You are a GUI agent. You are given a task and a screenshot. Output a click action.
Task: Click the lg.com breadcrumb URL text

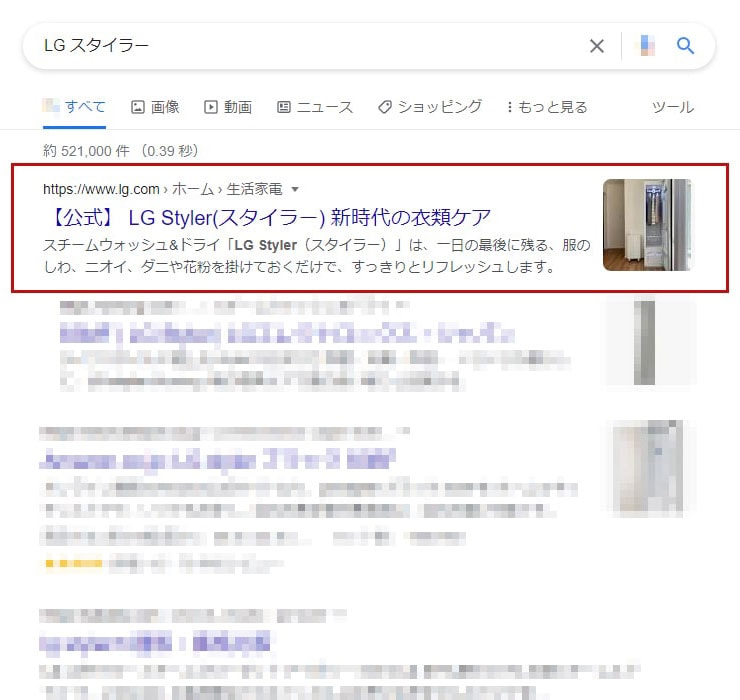101,189
